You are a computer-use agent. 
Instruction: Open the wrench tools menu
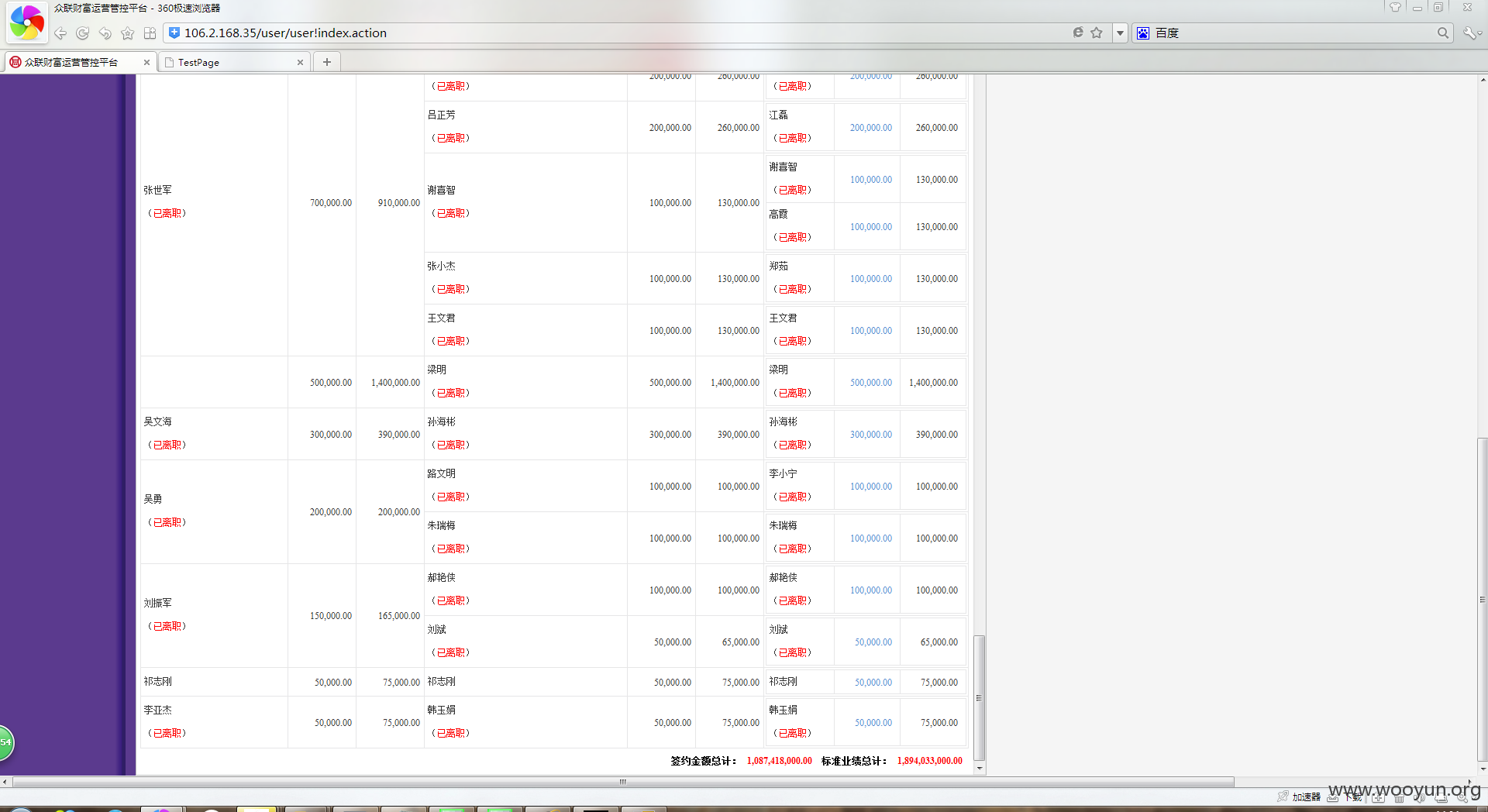pyautogui.click(x=1470, y=33)
